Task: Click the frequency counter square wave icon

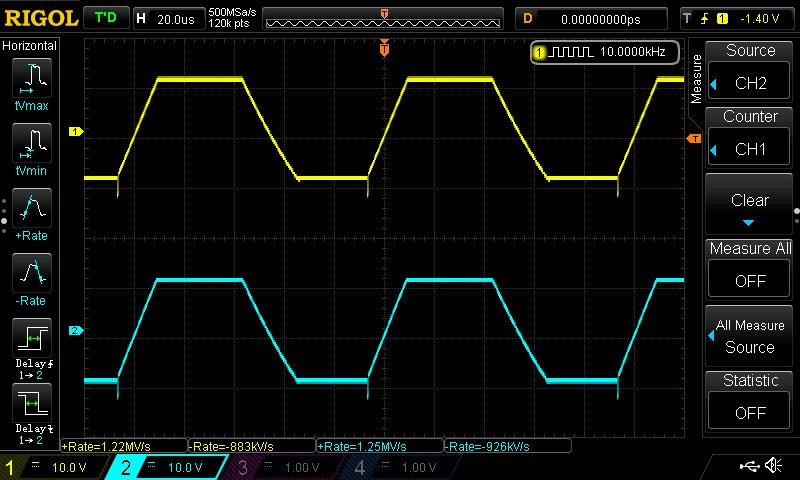Action: coord(573,52)
